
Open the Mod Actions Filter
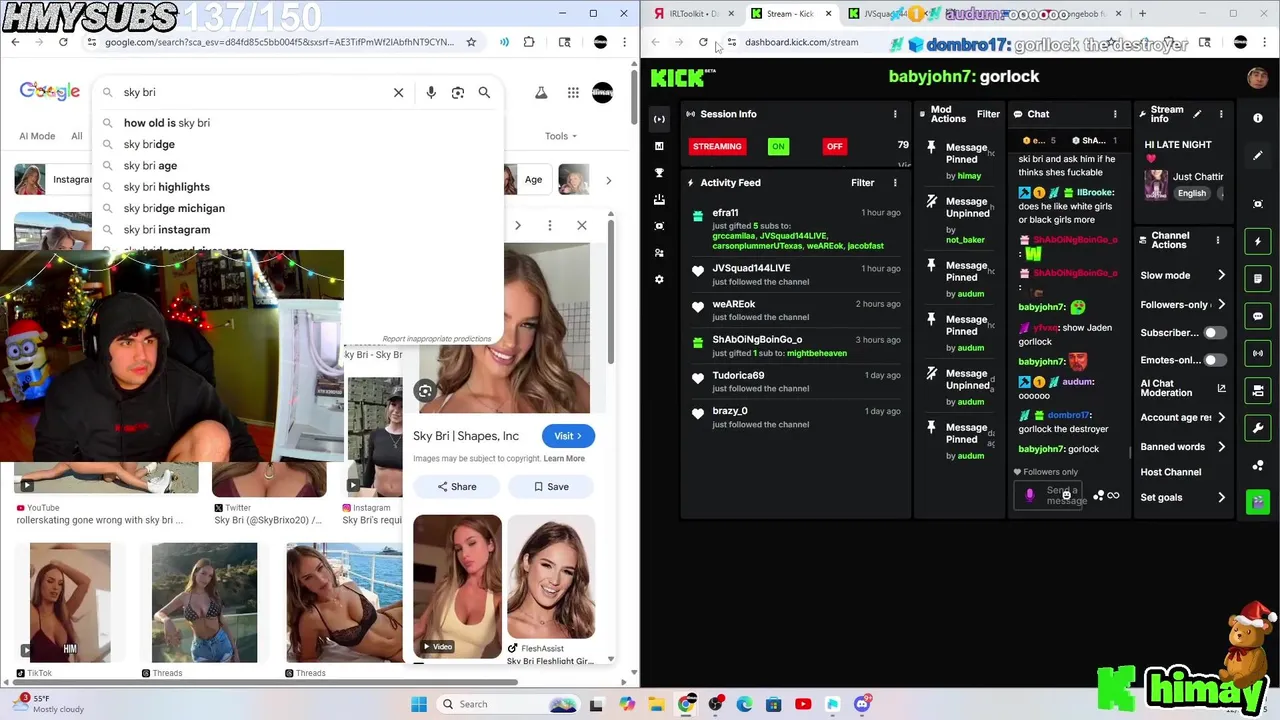pyautogui.click(x=988, y=114)
